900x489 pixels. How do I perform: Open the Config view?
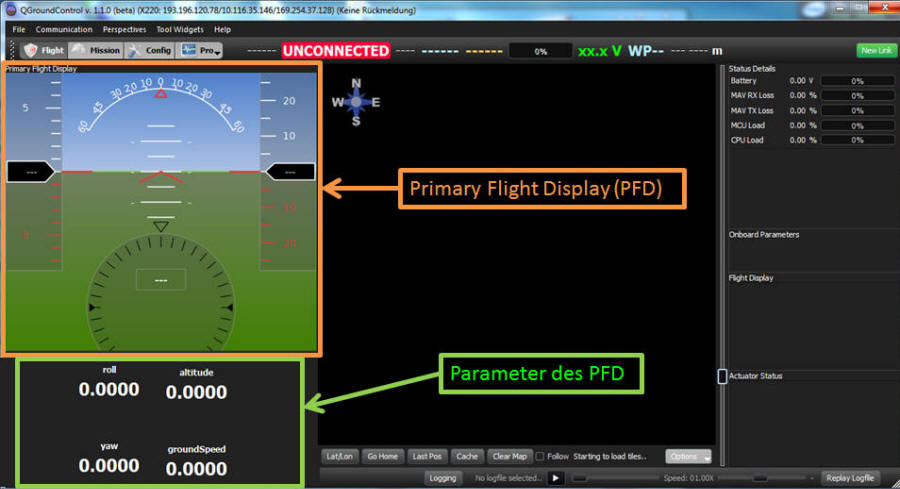click(x=150, y=51)
